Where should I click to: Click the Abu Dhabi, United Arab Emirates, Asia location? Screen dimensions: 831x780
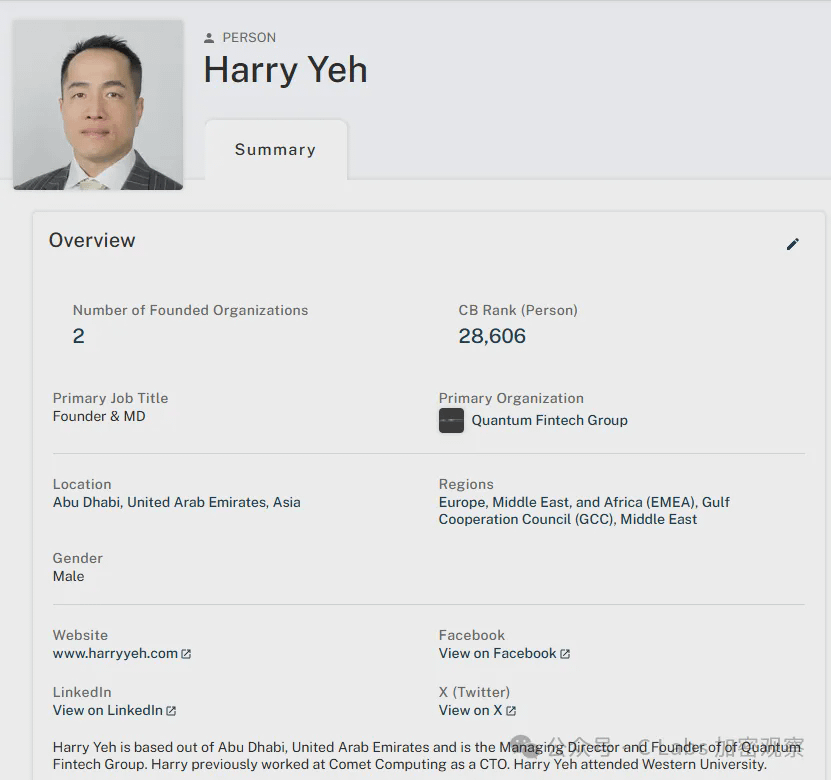pos(176,502)
